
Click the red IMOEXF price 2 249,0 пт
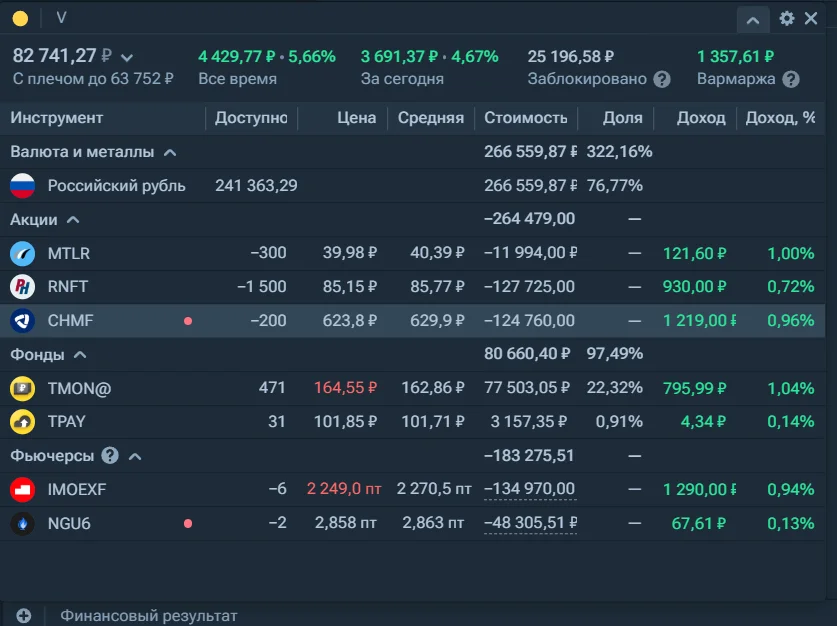344,489
